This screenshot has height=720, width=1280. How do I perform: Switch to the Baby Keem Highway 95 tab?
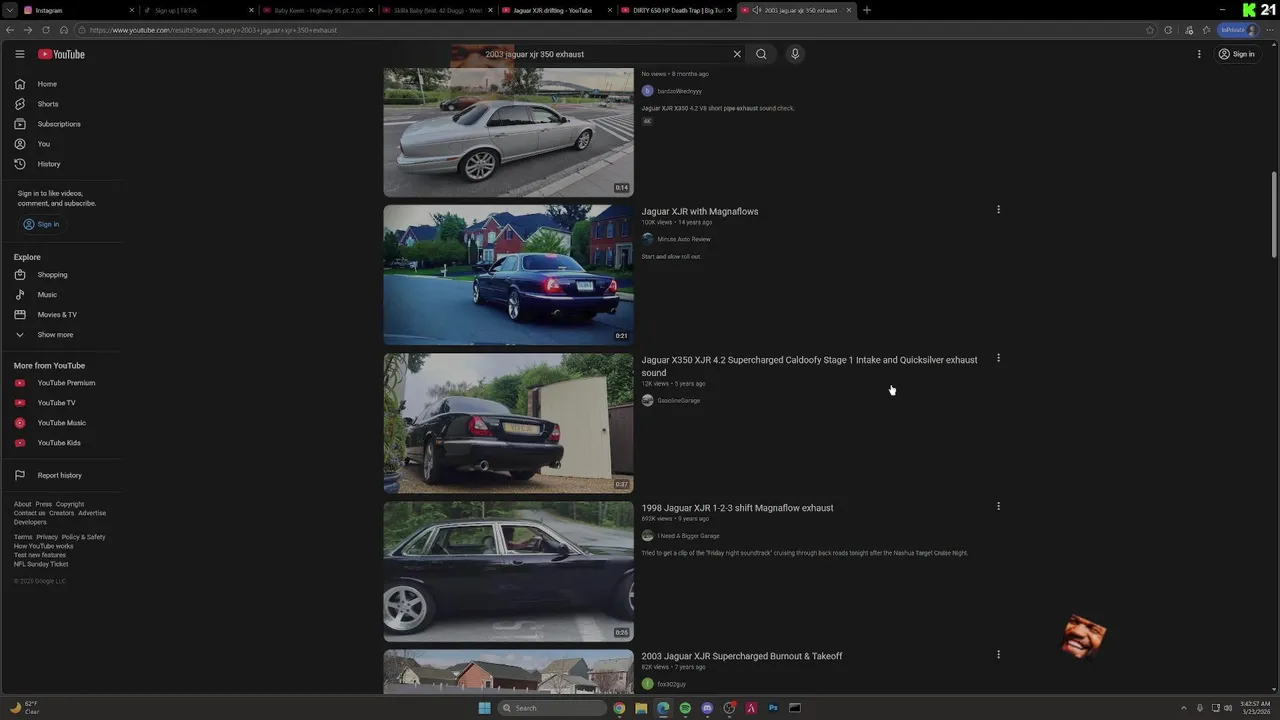318,10
